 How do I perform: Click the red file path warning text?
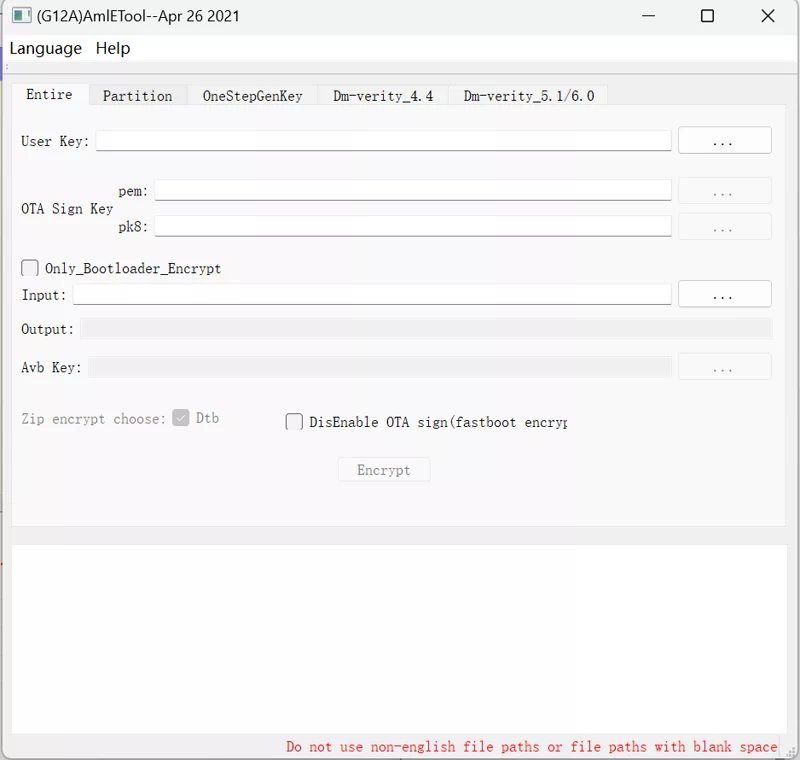531,747
